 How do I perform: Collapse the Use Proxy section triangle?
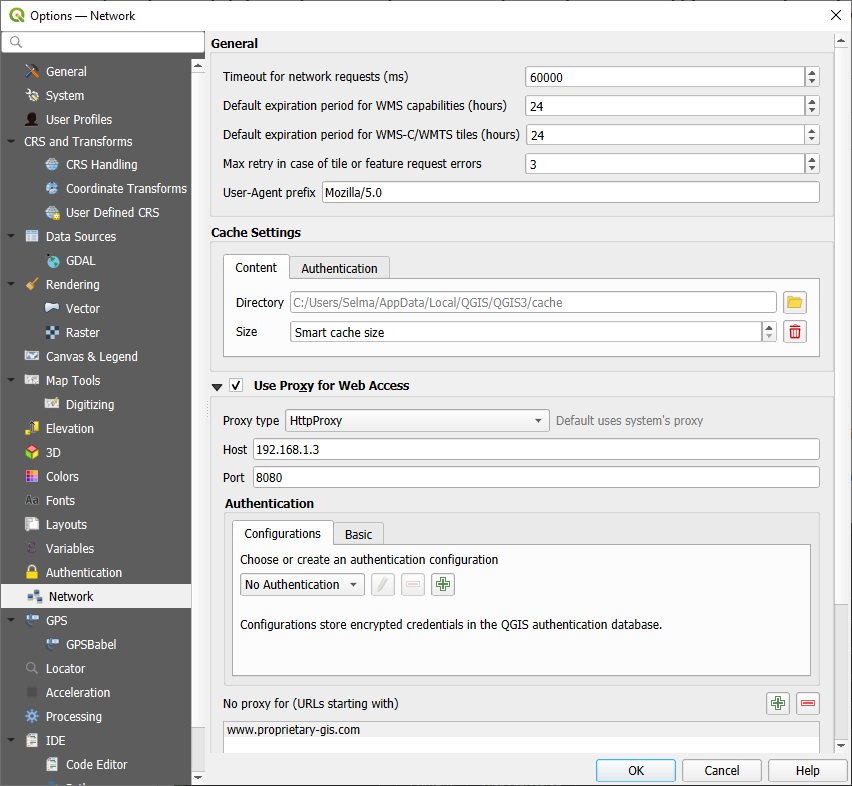(217, 387)
